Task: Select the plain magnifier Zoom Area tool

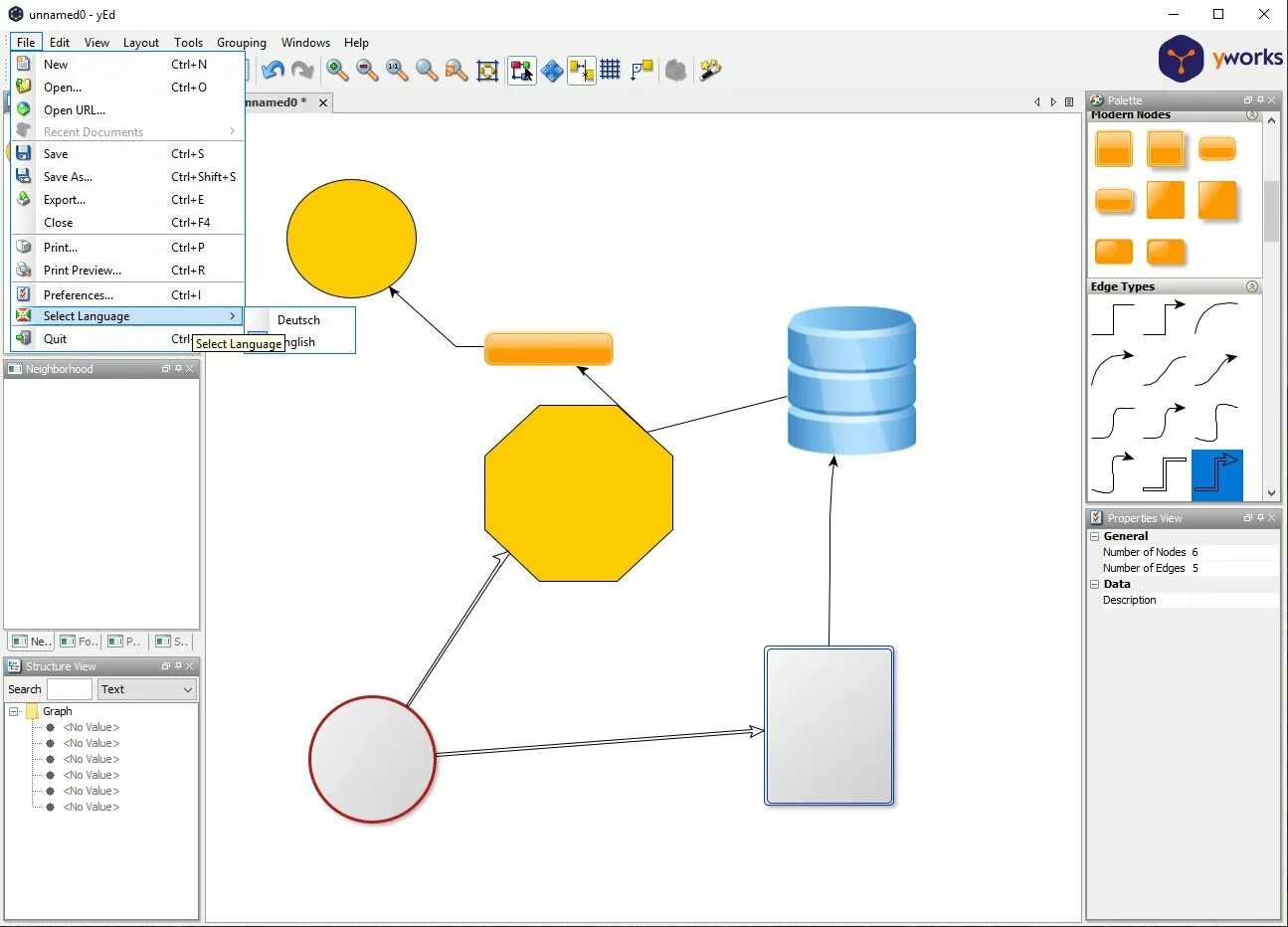Action: coord(427,70)
